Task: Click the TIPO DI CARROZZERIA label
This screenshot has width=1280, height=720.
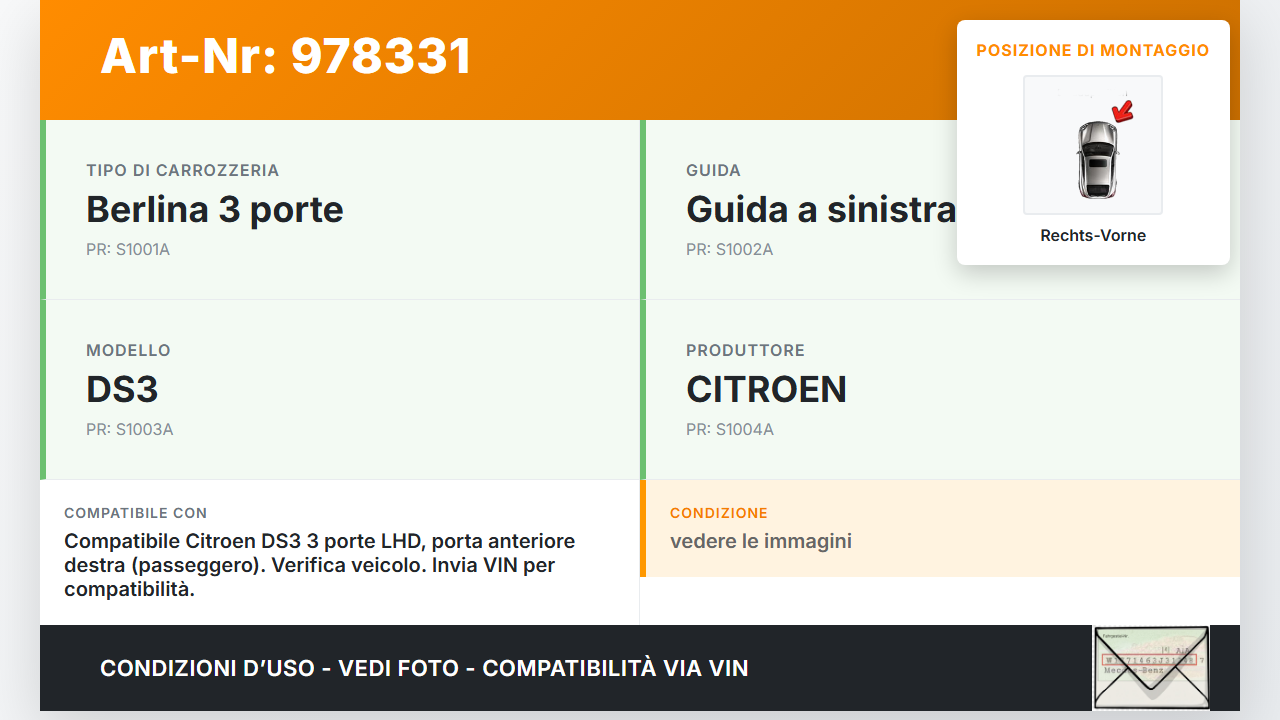Action: pos(183,170)
